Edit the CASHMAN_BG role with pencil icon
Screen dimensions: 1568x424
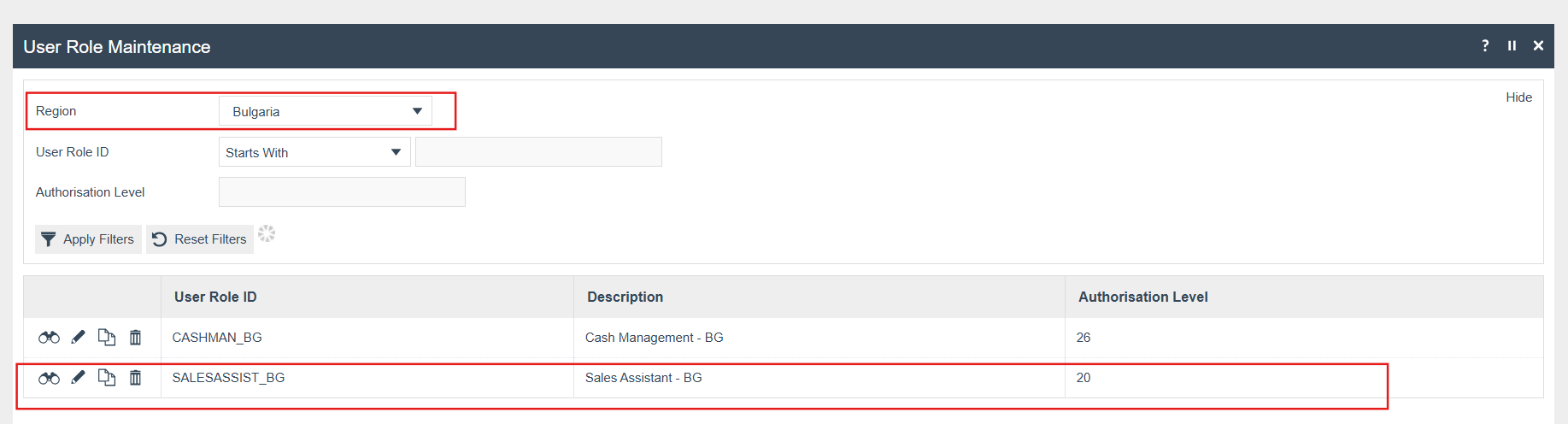[78, 338]
